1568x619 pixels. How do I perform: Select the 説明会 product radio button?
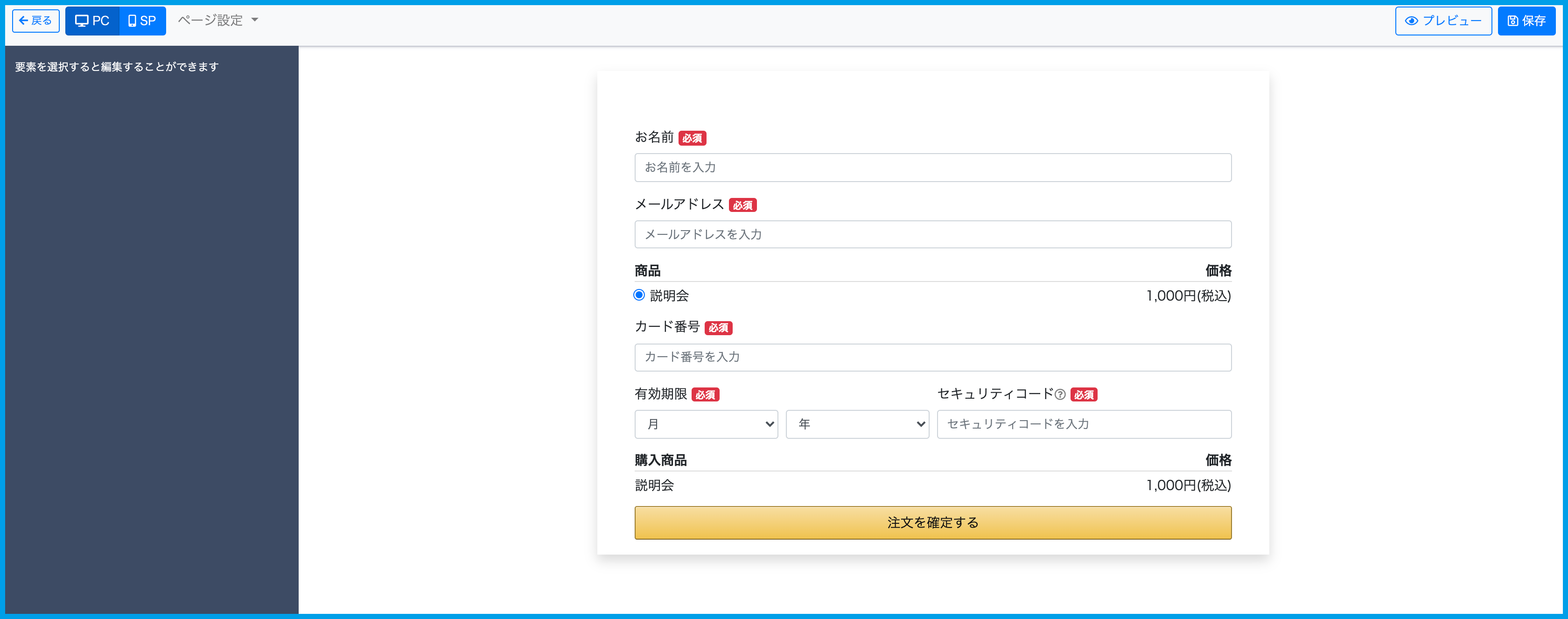(x=639, y=295)
